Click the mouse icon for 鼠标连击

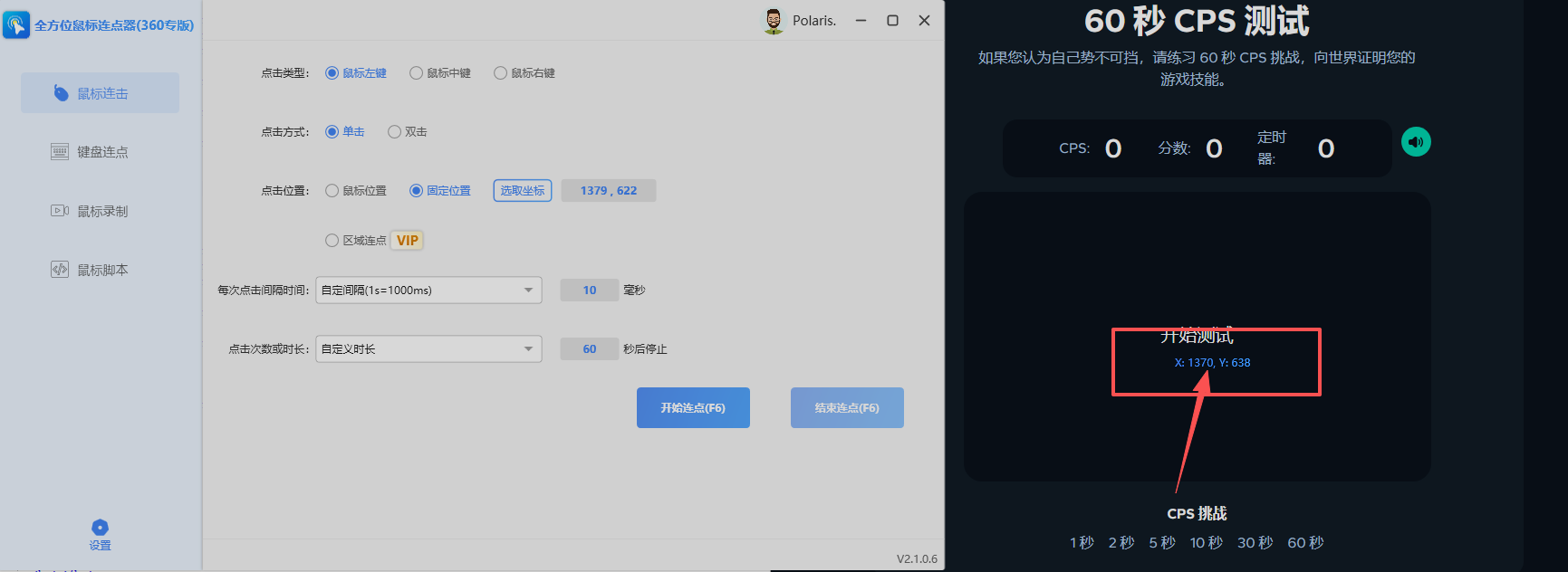(61, 93)
